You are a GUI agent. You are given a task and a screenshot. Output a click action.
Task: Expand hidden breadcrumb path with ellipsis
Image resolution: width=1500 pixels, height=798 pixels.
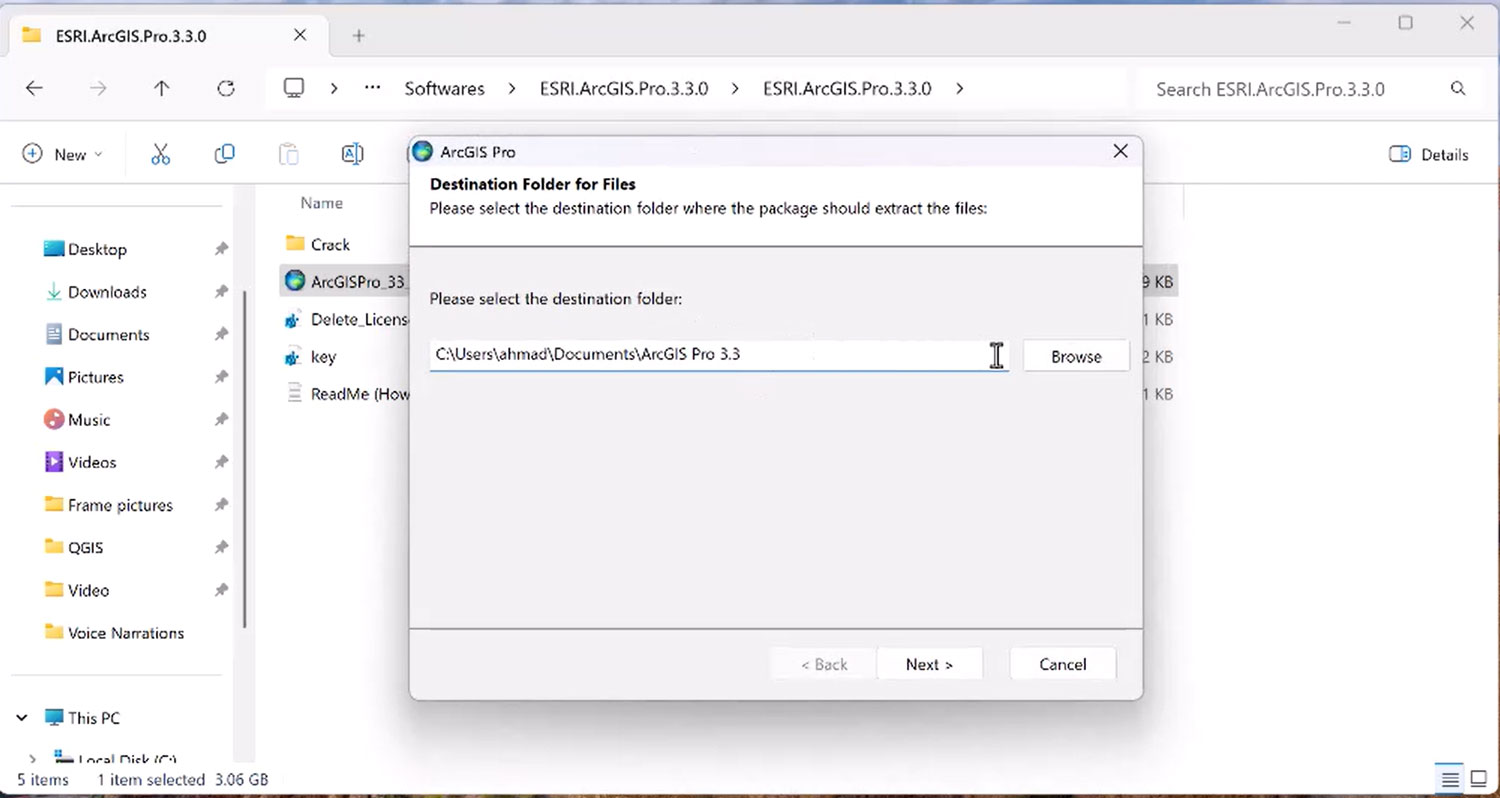click(x=372, y=89)
